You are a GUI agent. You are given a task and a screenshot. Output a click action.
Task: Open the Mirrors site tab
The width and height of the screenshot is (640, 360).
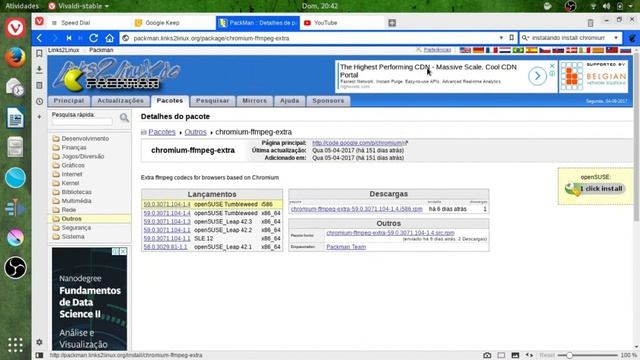(254, 101)
